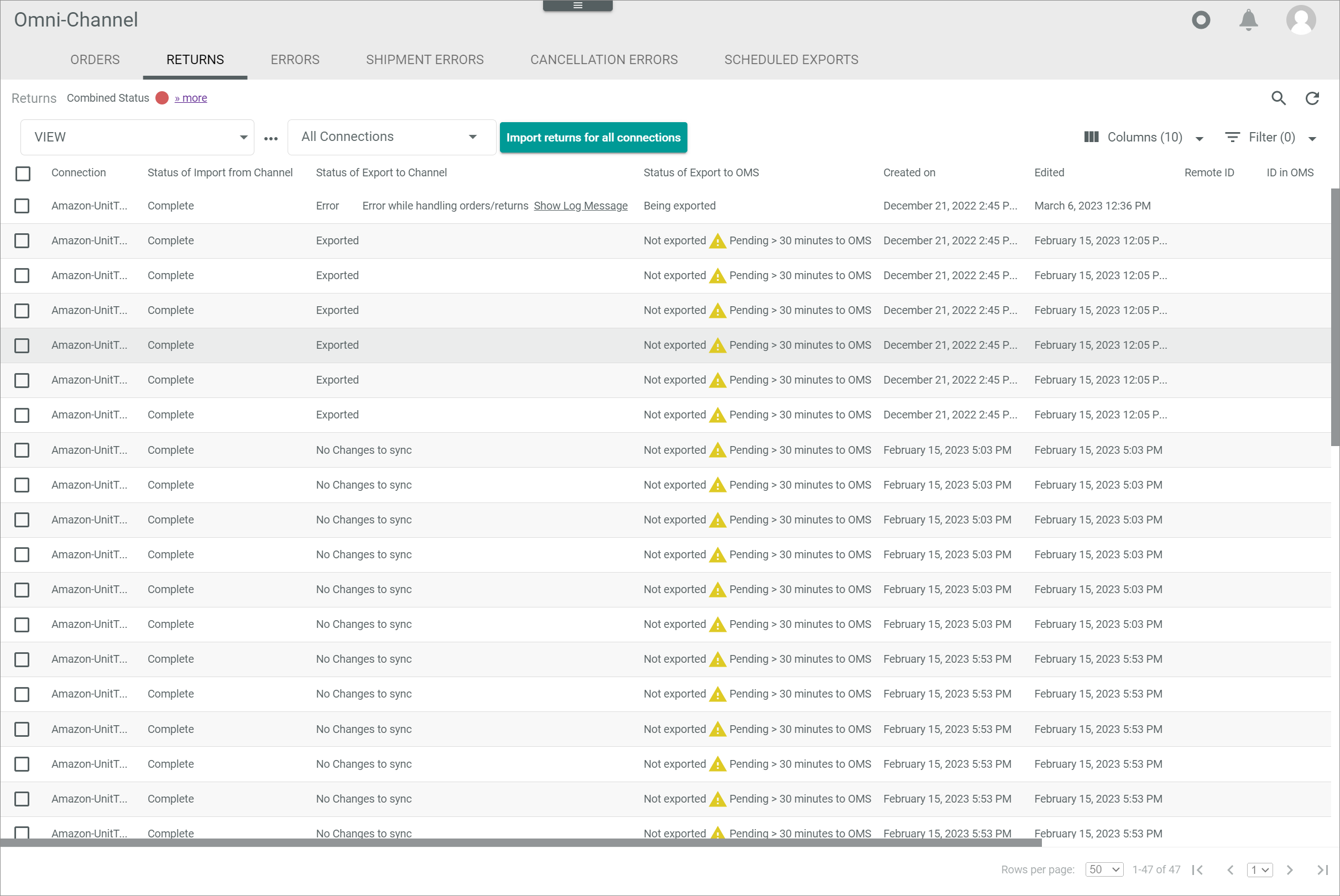This screenshot has width=1340, height=896.
Task: Sort by Connection column header
Action: click(x=79, y=172)
